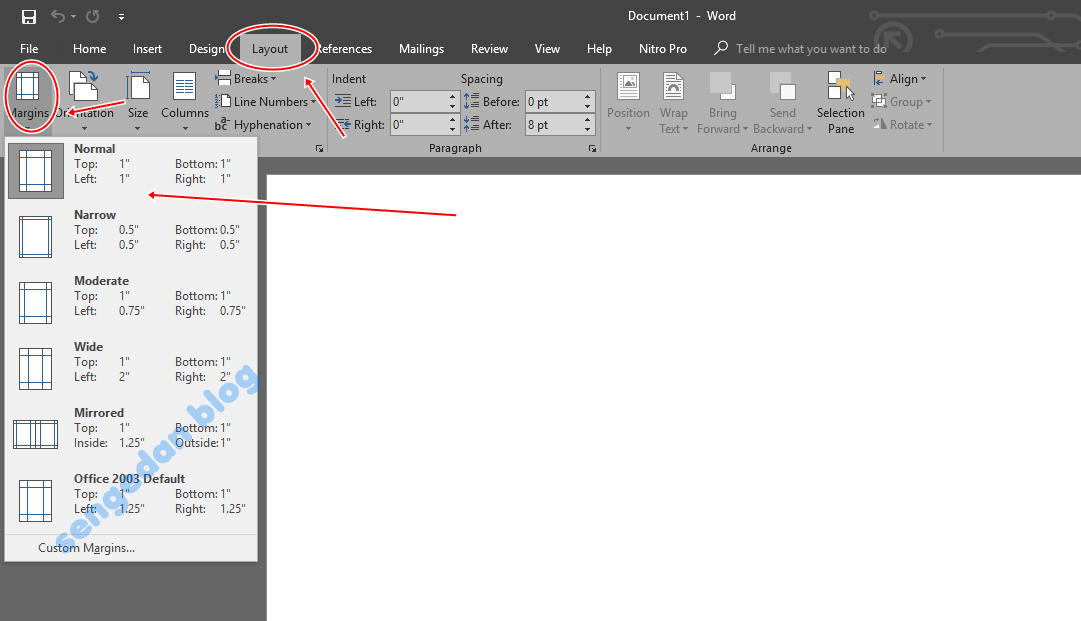Image resolution: width=1081 pixels, height=621 pixels.
Task: Click the Spacing Before field
Action: pyautogui.click(x=554, y=102)
